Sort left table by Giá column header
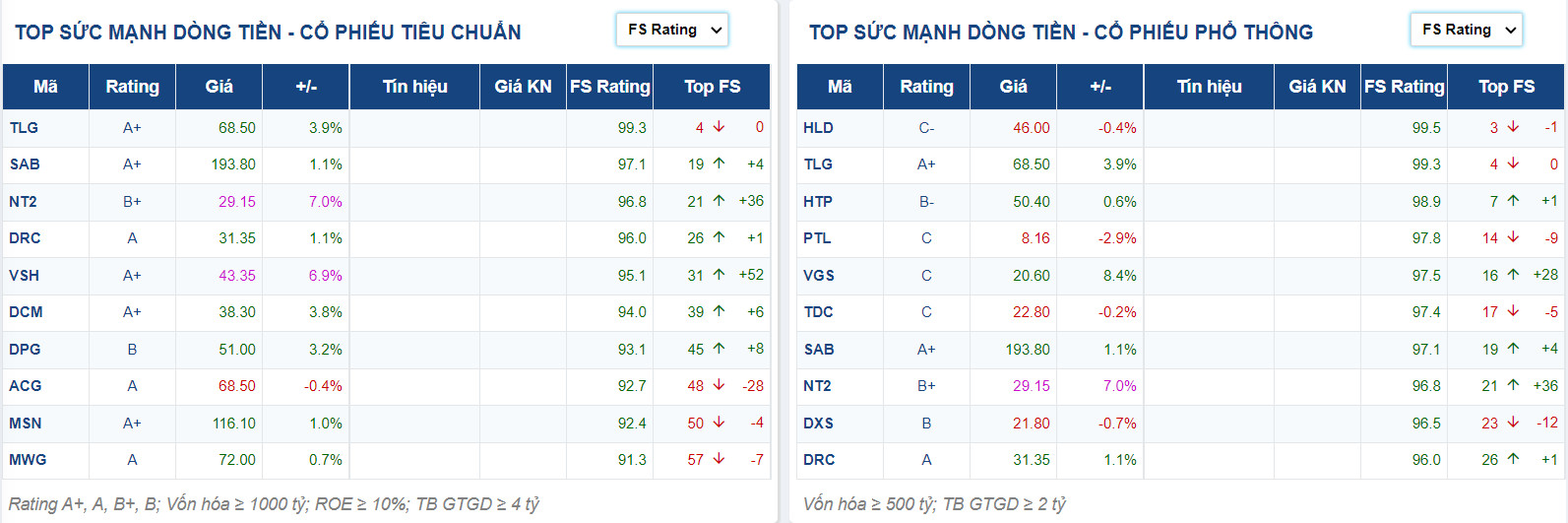 click(219, 87)
